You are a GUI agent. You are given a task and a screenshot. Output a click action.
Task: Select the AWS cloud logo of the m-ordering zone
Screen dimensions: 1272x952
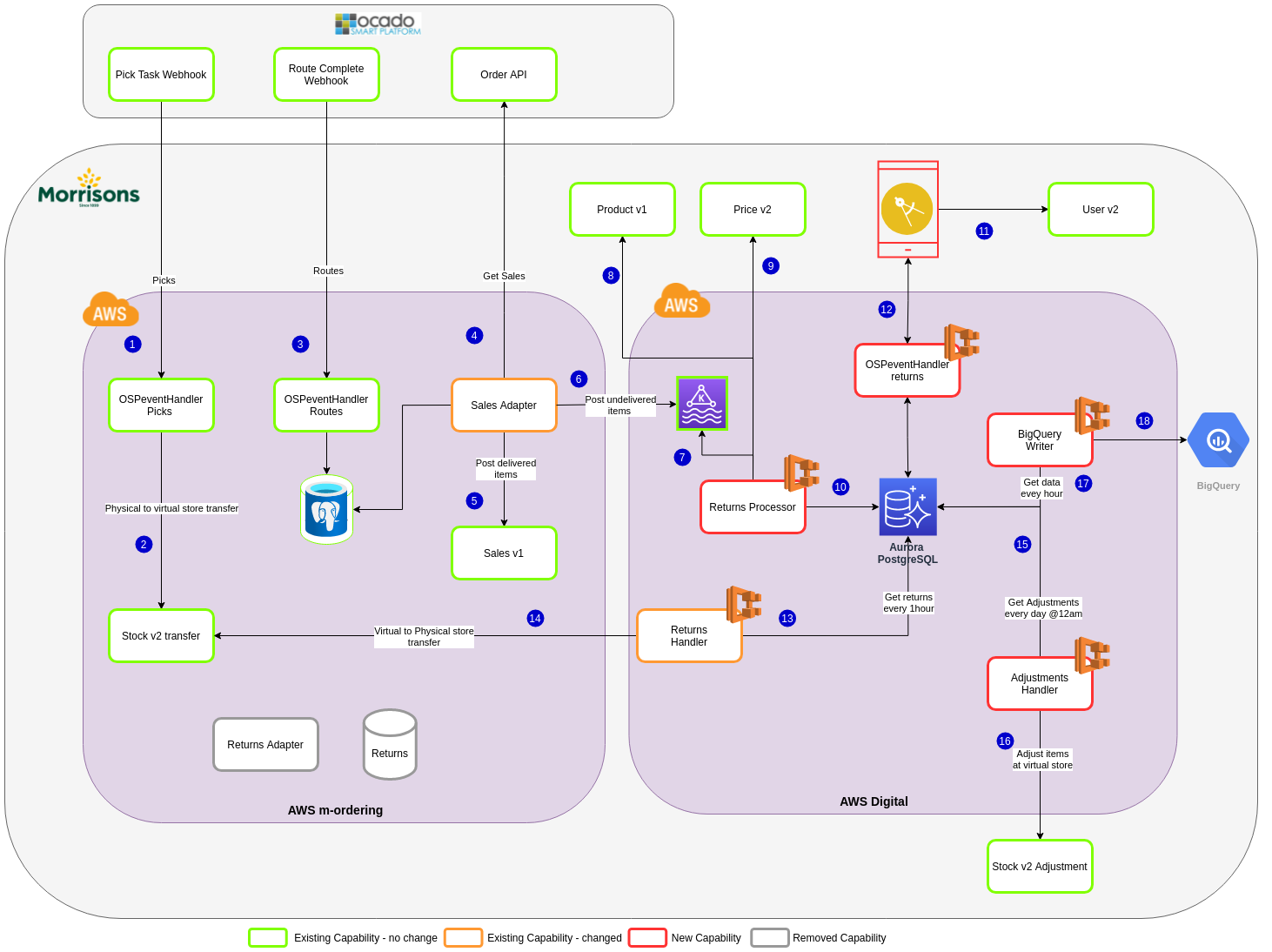click(110, 310)
